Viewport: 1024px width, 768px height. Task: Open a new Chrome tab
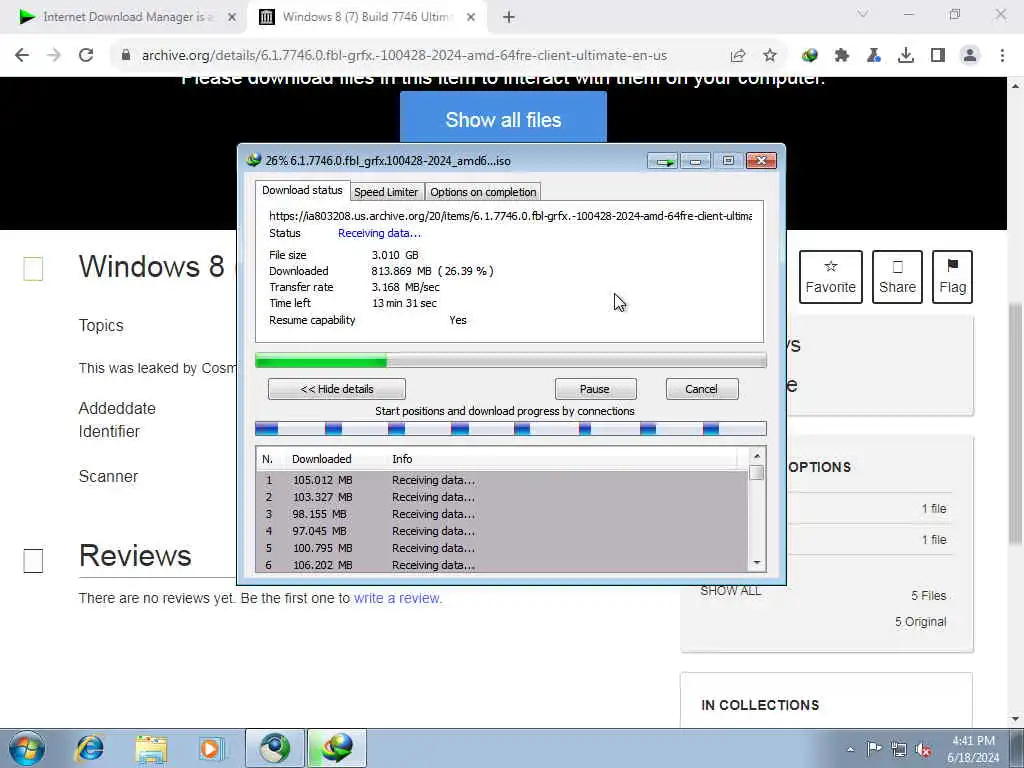(x=509, y=18)
